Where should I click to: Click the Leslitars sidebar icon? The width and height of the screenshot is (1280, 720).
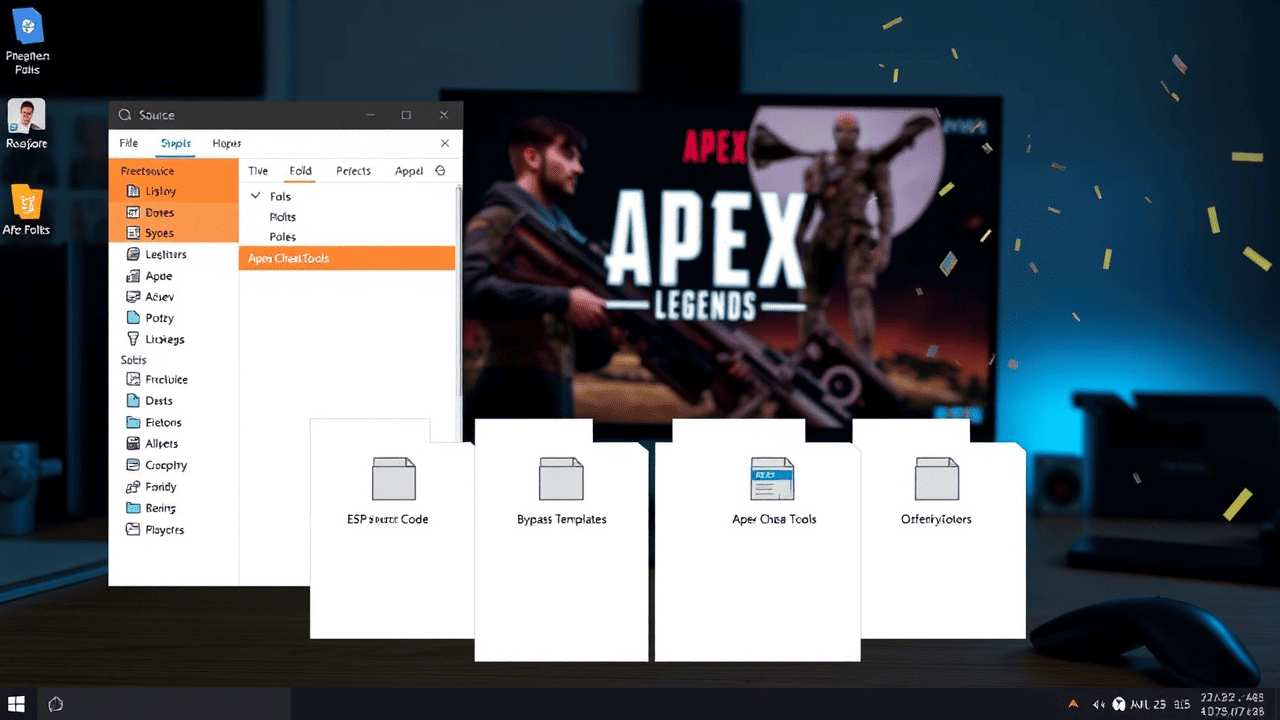135,254
